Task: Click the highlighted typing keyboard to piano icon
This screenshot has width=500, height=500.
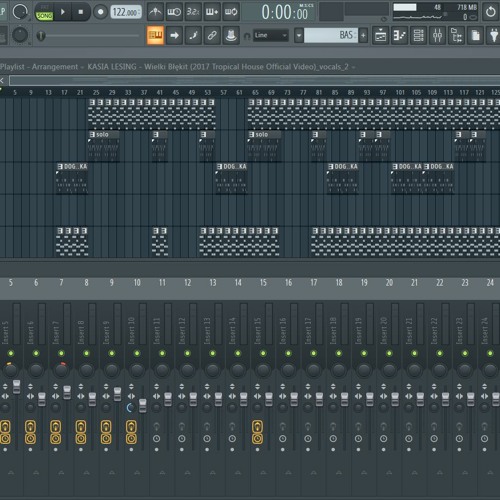Action: point(155,35)
